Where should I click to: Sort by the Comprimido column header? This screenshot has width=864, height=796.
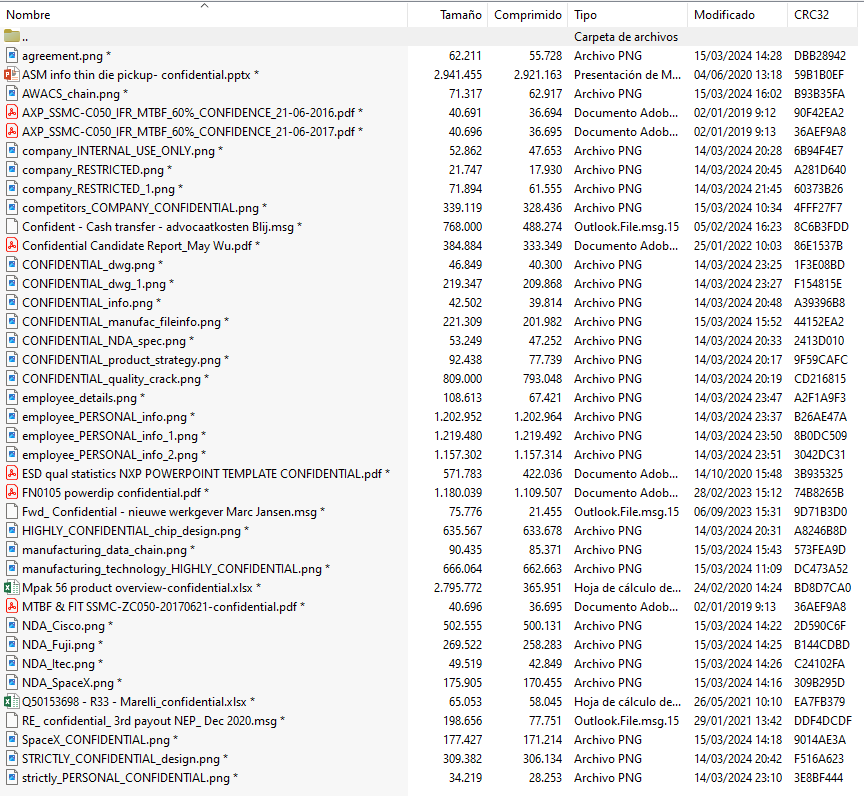pos(527,15)
